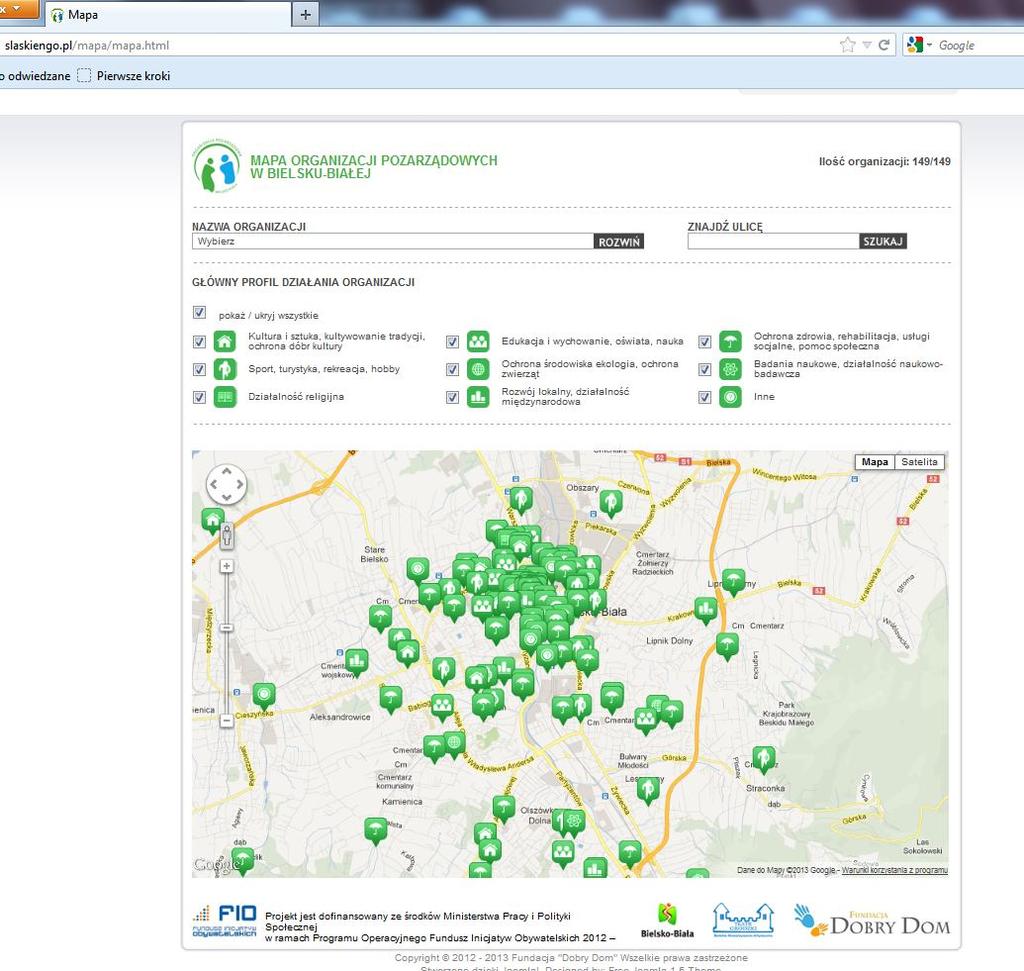Image resolution: width=1024 pixels, height=971 pixels.
Task: Open the map's 'Warunki korzystania z programu' link
Action: [x=894, y=870]
